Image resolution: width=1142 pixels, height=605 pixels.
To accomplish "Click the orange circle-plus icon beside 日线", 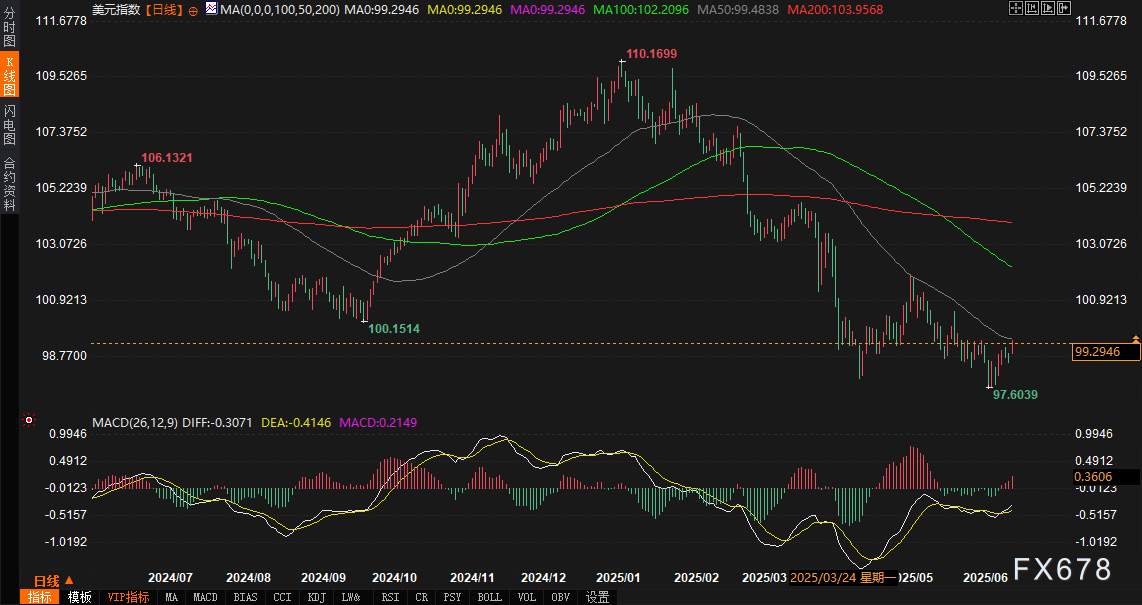I will 193,9.
